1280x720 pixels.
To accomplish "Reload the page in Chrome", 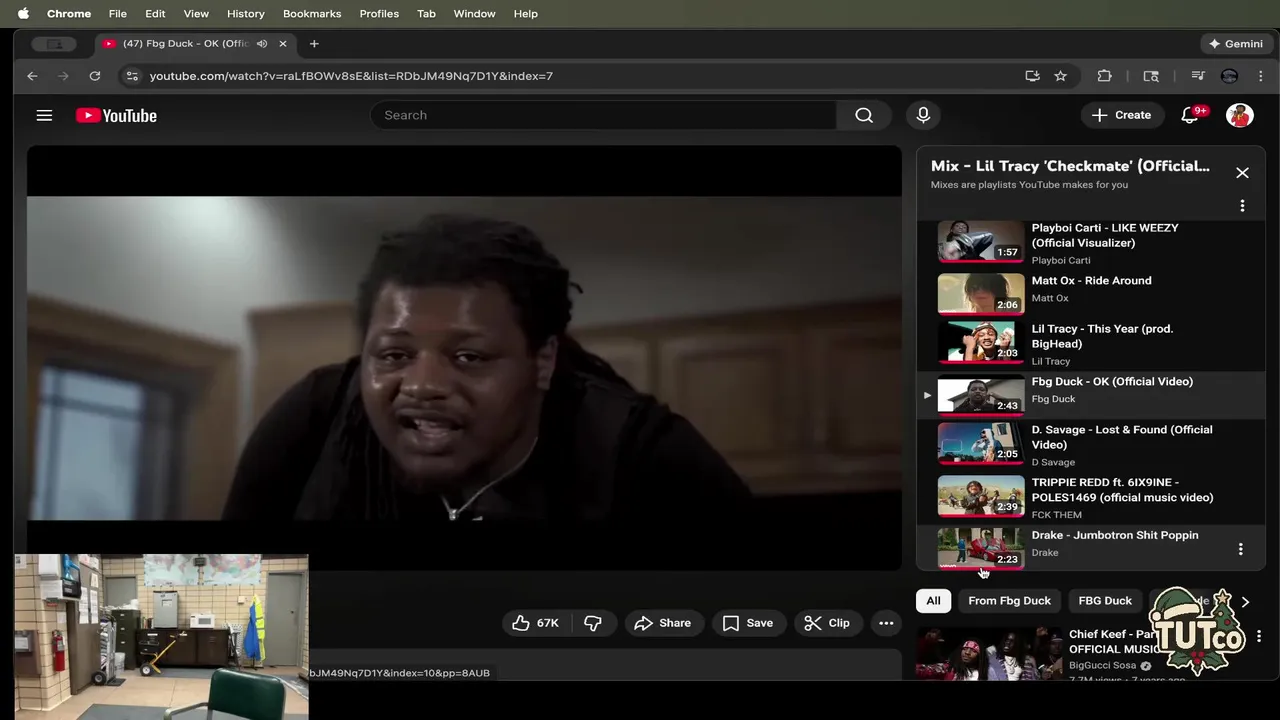I will (x=94, y=76).
